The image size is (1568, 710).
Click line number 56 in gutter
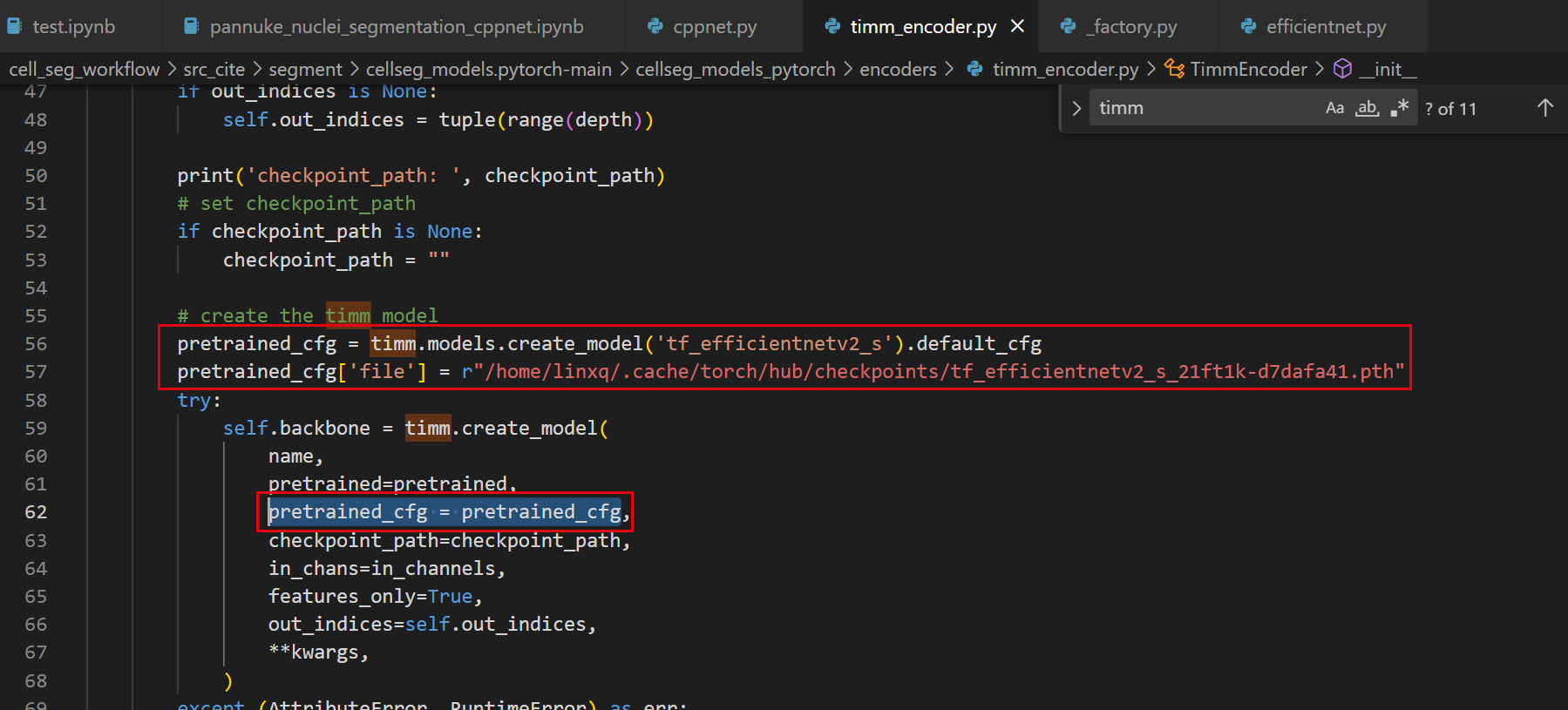[36, 343]
